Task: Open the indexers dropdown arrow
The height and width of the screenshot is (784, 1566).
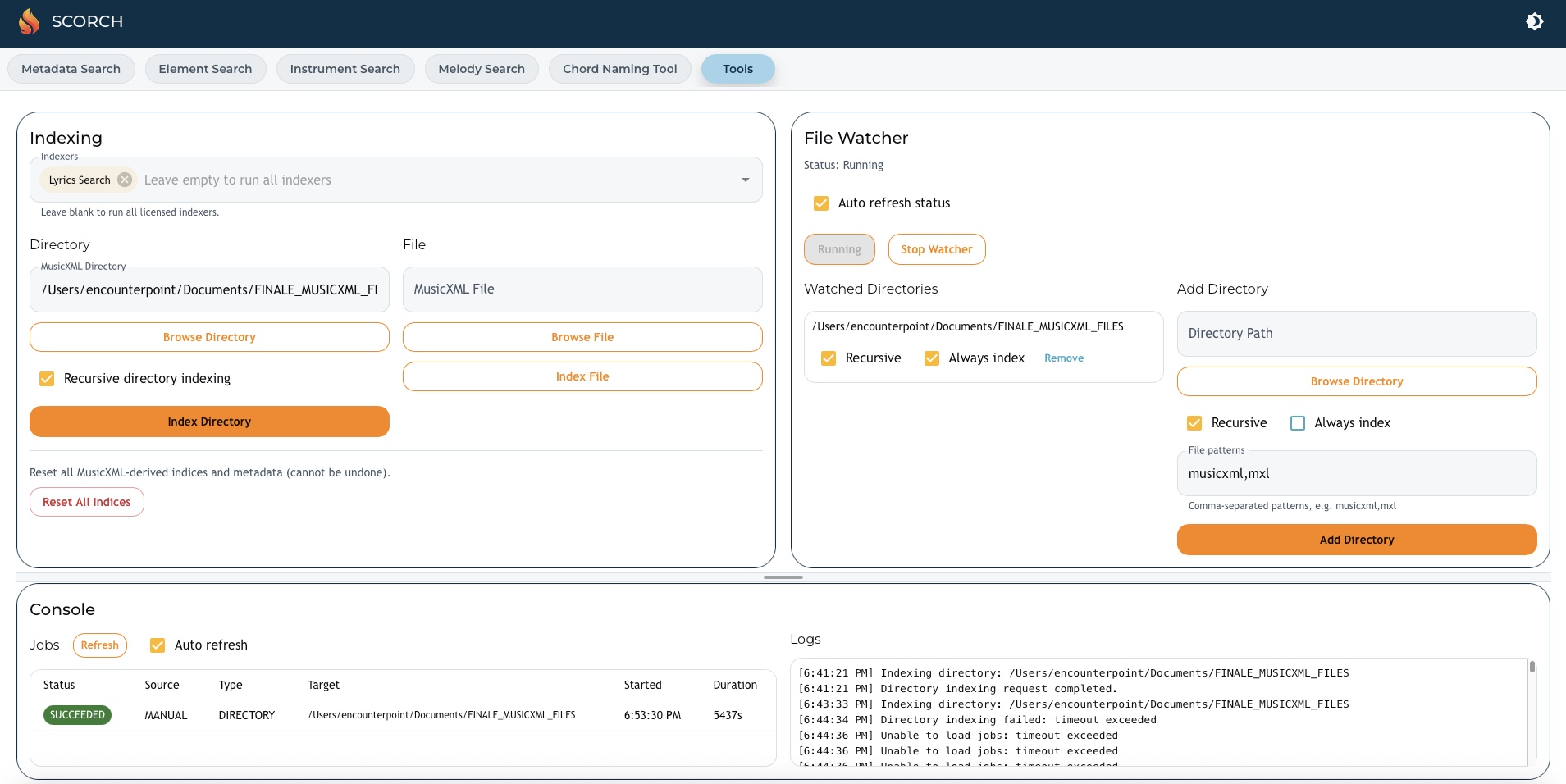Action: [744, 180]
